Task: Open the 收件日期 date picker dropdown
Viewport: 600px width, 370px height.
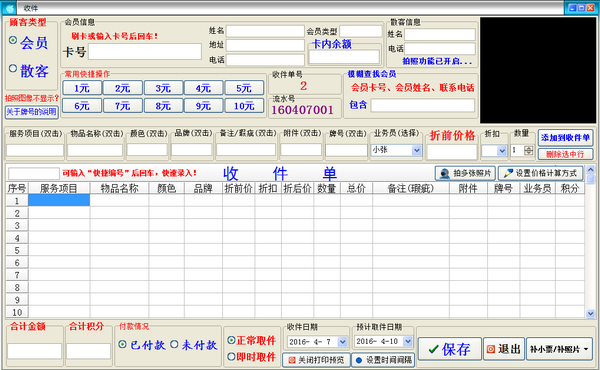Action: coord(342,341)
